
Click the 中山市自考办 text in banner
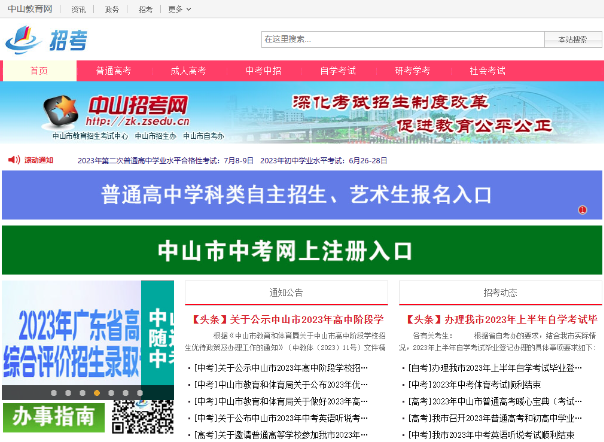[204, 136]
